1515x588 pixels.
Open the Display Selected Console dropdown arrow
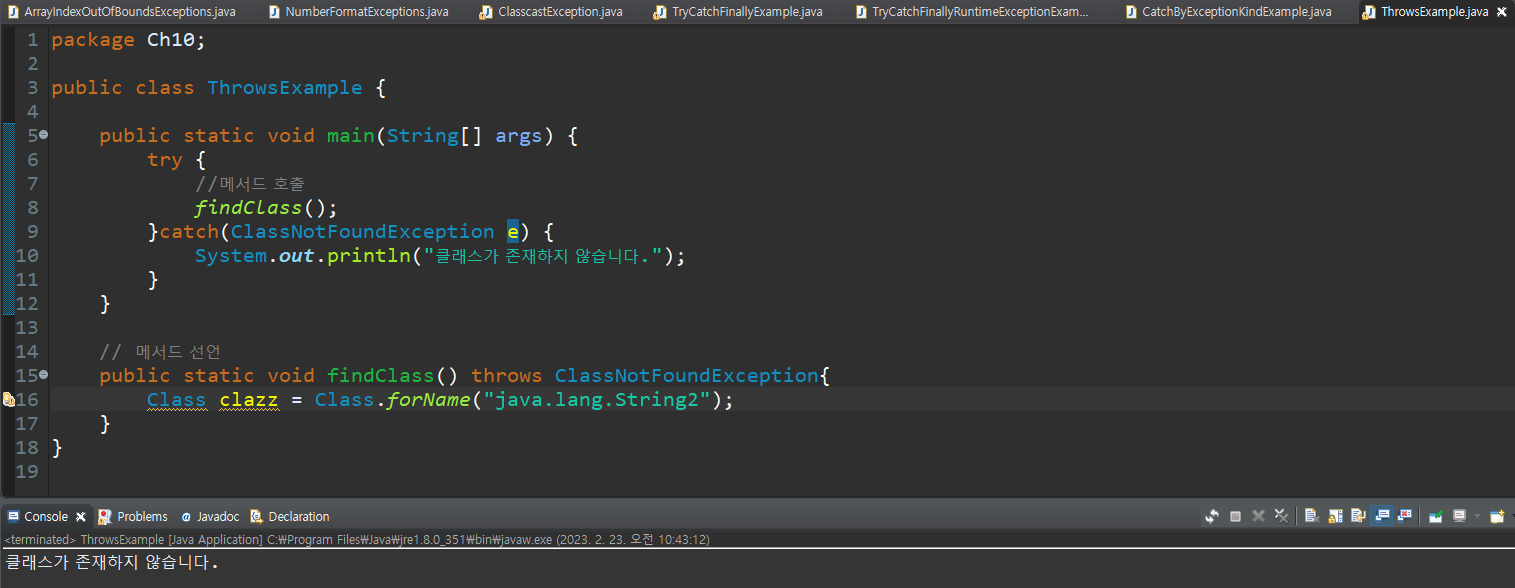pyautogui.click(x=1477, y=516)
